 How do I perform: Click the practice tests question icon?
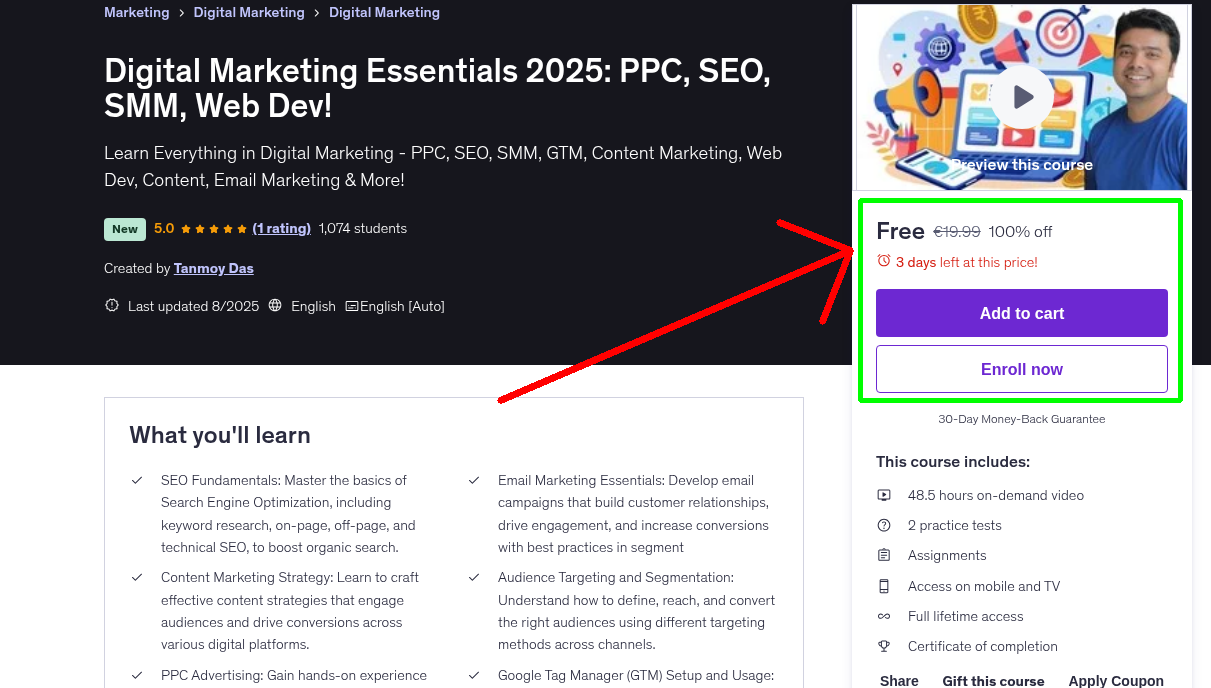click(884, 525)
